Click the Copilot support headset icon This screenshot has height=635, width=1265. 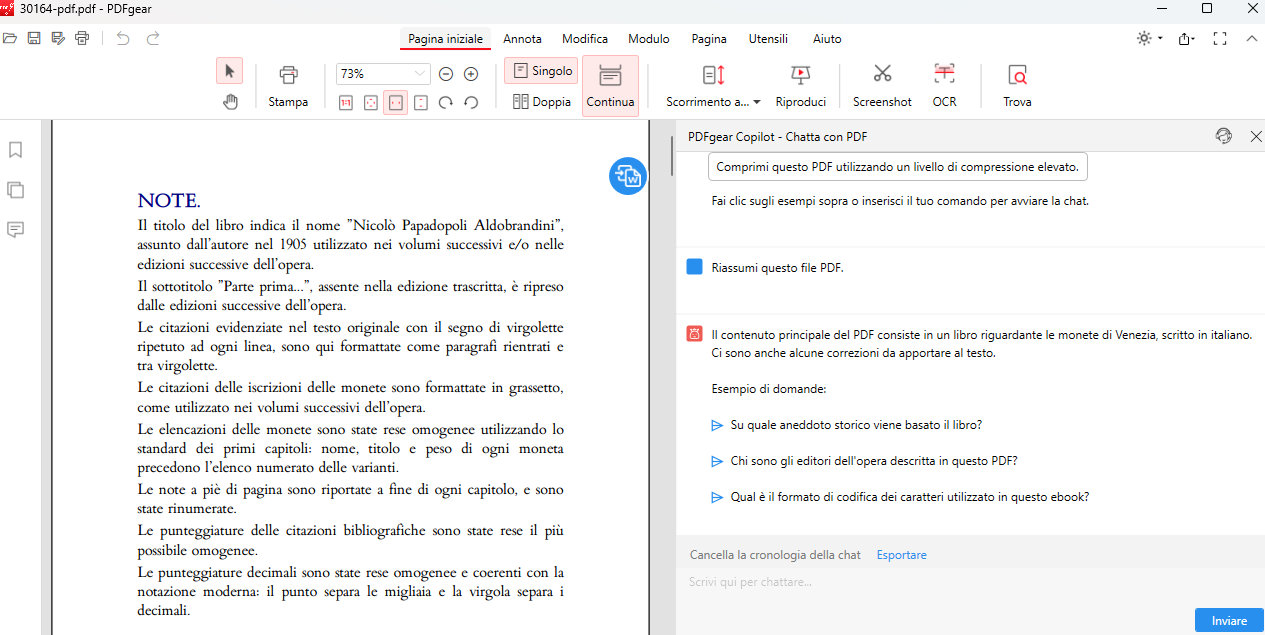pos(1223,136)
